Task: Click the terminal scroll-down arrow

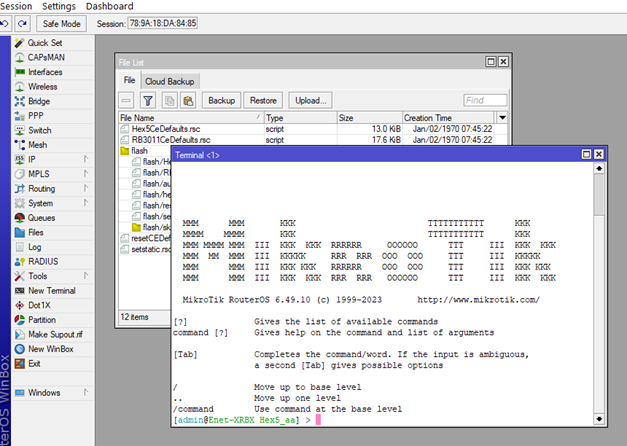Action: (599, 419)
